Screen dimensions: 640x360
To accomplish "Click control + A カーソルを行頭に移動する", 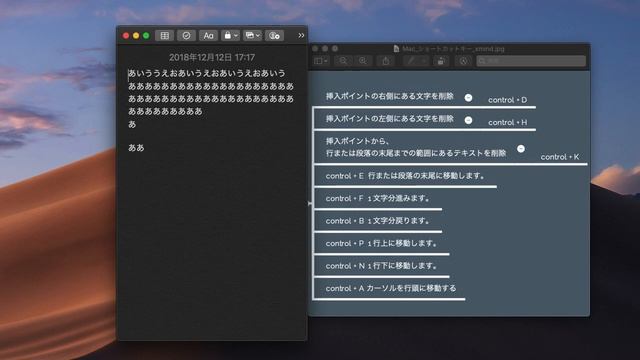I will (x=391, y=288).
